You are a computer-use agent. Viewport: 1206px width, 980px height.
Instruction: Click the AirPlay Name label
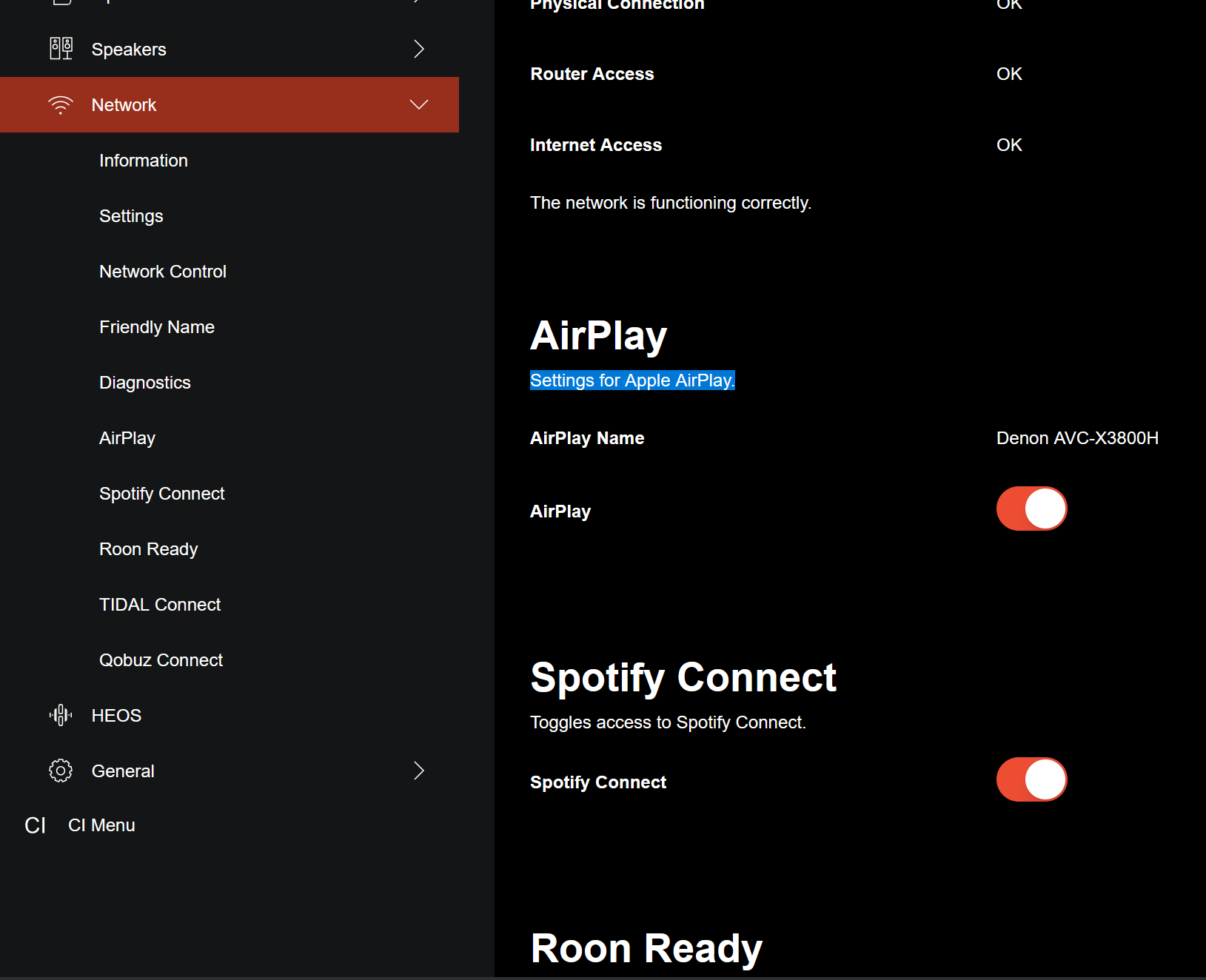pyautogui.click(x=587, y=438)
